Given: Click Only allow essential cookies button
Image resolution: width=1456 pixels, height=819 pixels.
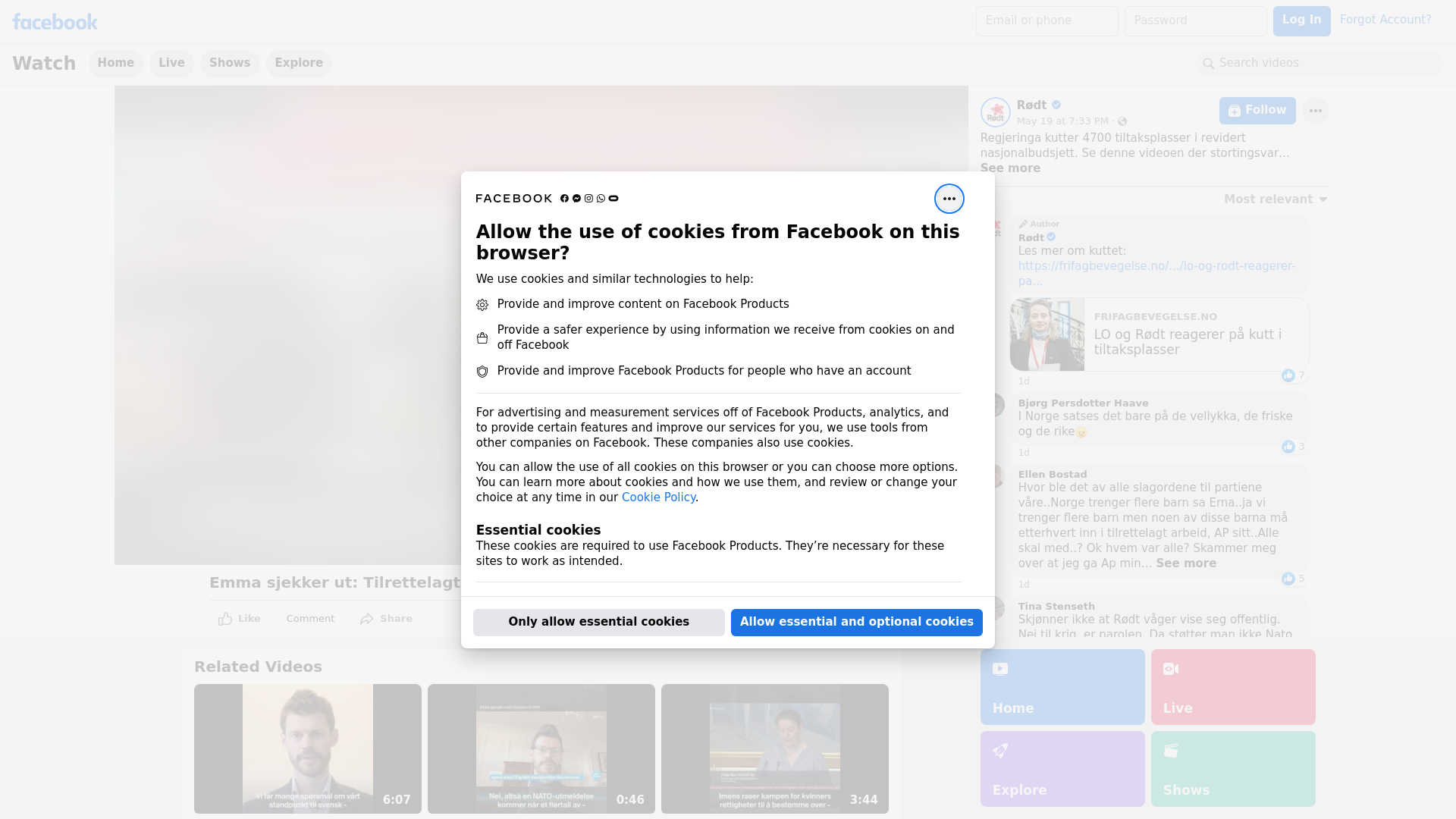Looking at the screenshot, I should click(598, 622).
